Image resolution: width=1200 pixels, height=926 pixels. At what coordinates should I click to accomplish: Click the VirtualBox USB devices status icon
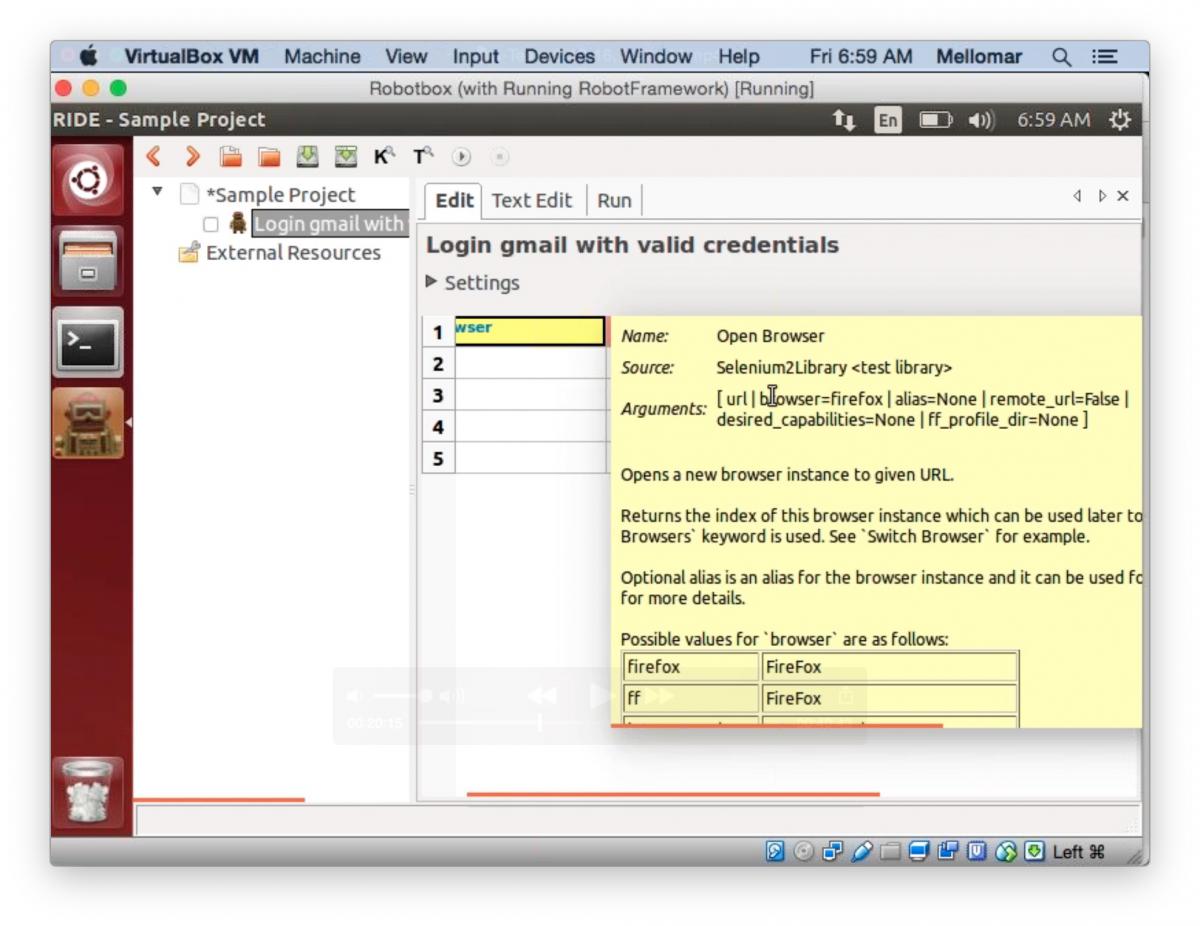[x=862, y=851]
